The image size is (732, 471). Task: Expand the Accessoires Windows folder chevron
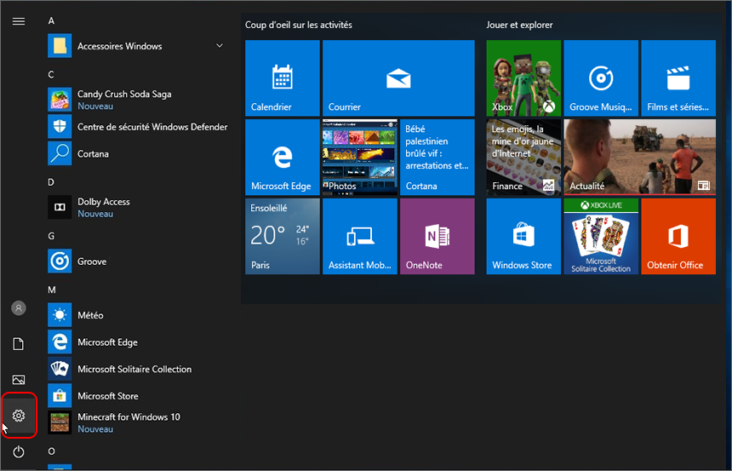point(219,46)
